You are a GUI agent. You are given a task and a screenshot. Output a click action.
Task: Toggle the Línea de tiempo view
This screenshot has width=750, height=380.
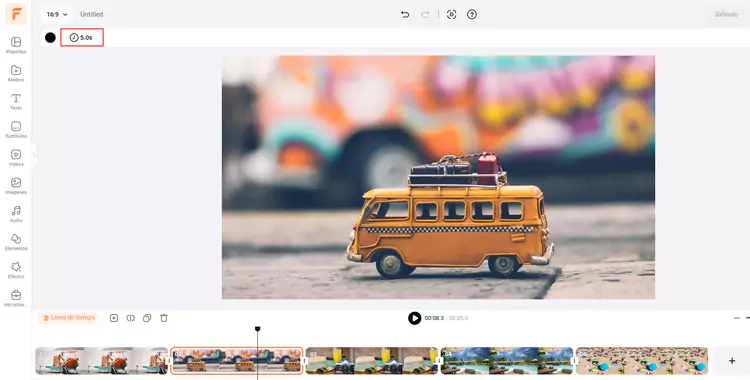point(69,318)
